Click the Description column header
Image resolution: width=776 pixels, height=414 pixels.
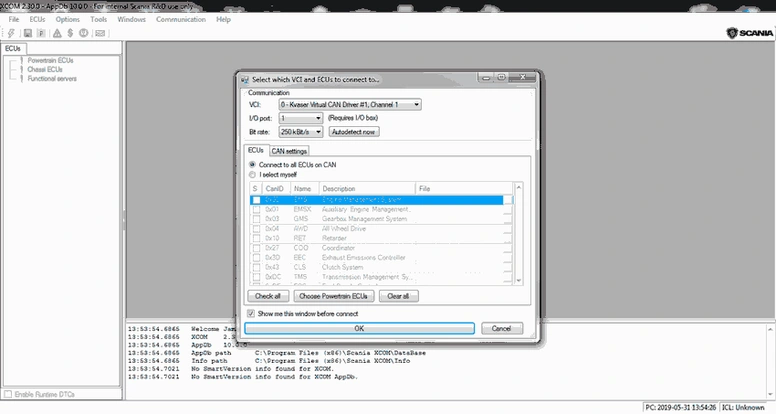(366, 188)
